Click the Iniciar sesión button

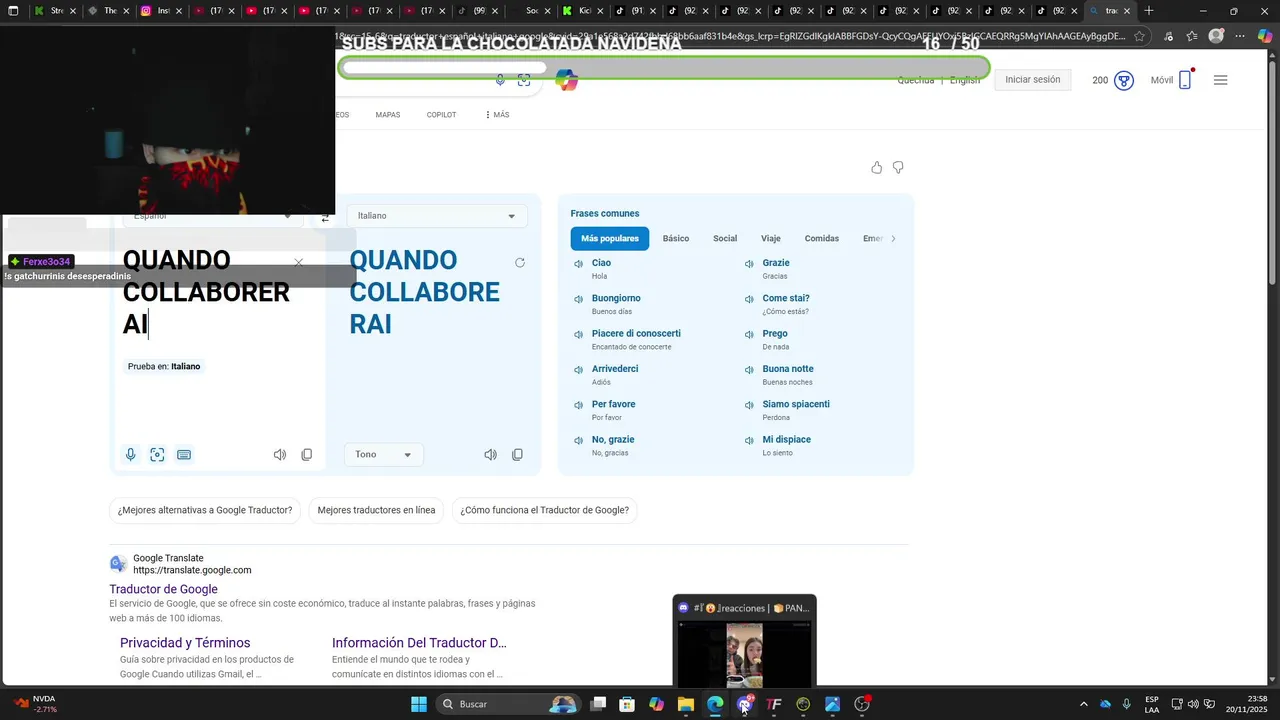click(1033, 80)
